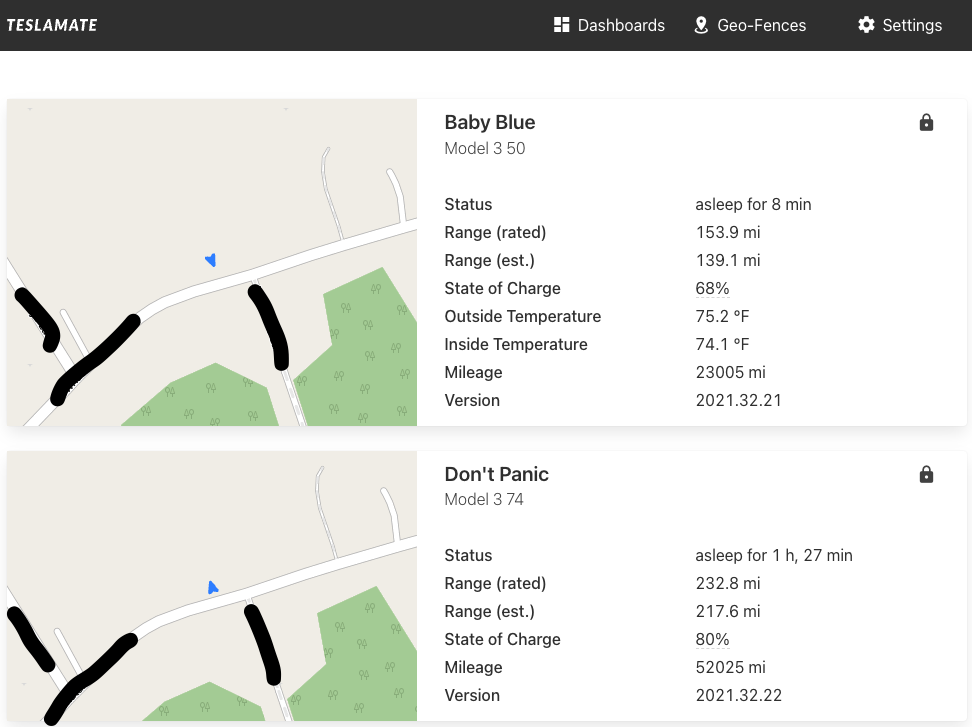Open the Geo-Fences page
Screen dimensions: 972x727
[750, 25]
